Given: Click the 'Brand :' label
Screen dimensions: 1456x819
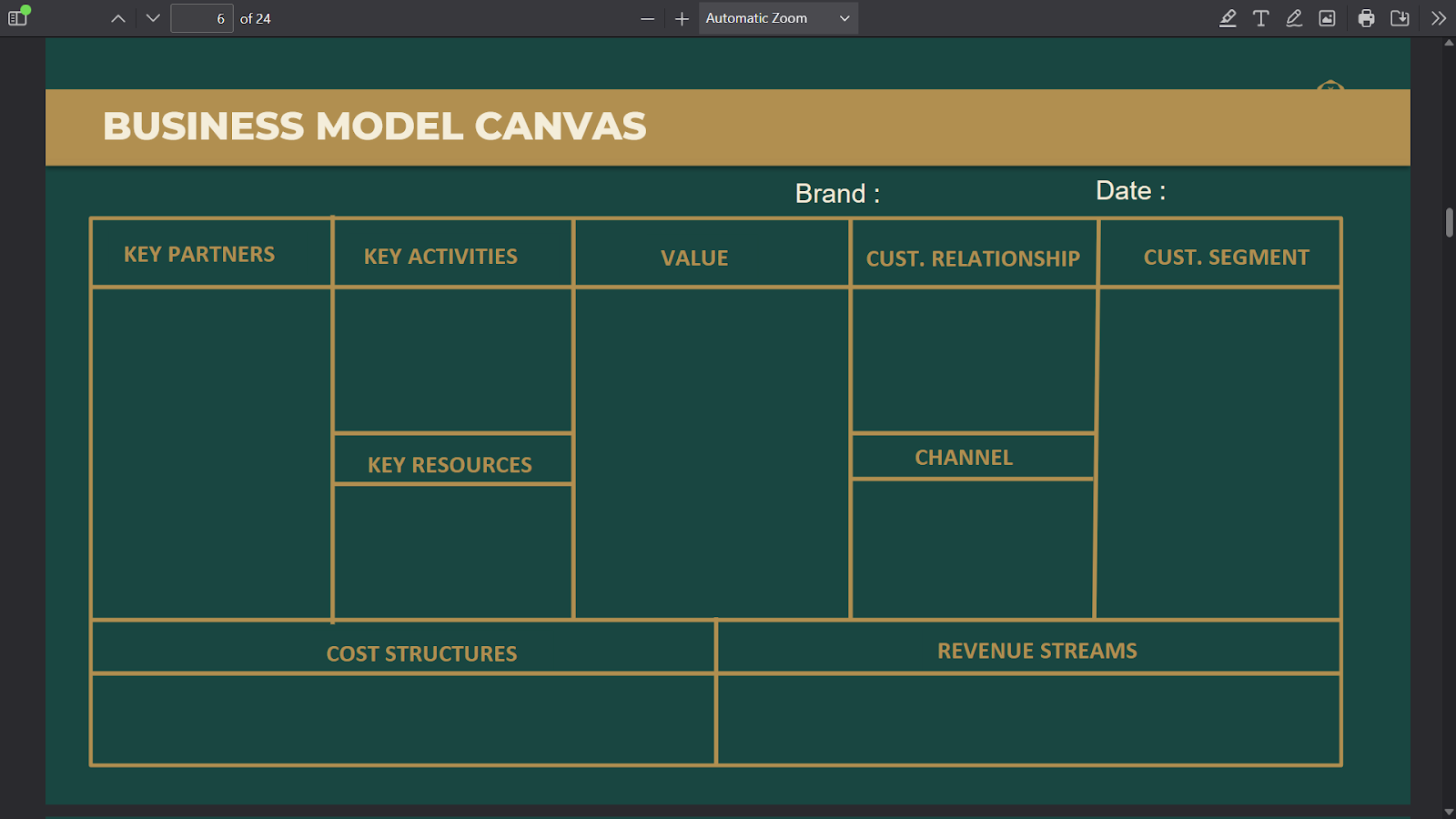Looking at the screenshot, I should [837, 194].
